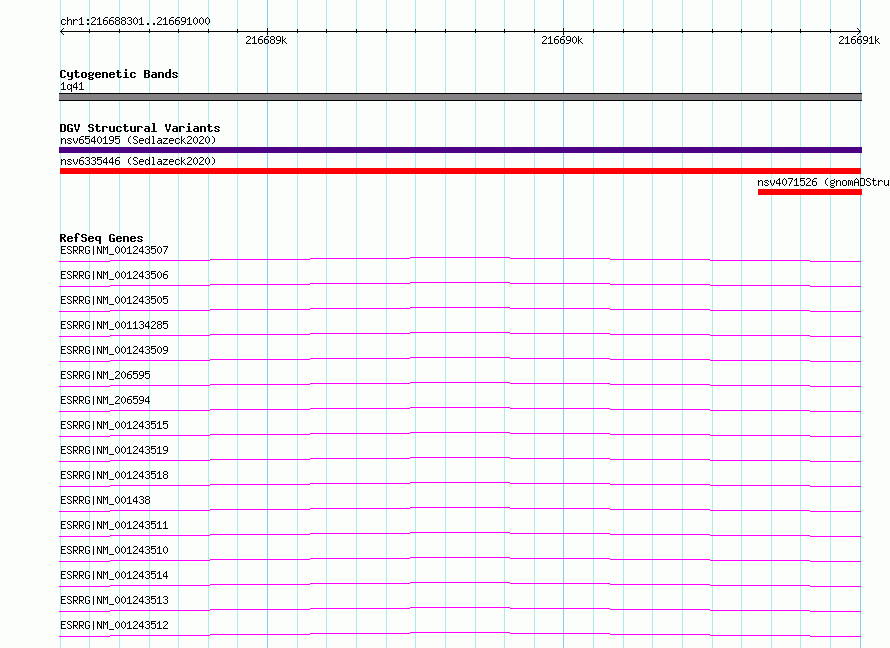Image resolution: width=890 pixels, height=648 pixels.
Task: Click the 1q41 band label
Action: [72, 86]
